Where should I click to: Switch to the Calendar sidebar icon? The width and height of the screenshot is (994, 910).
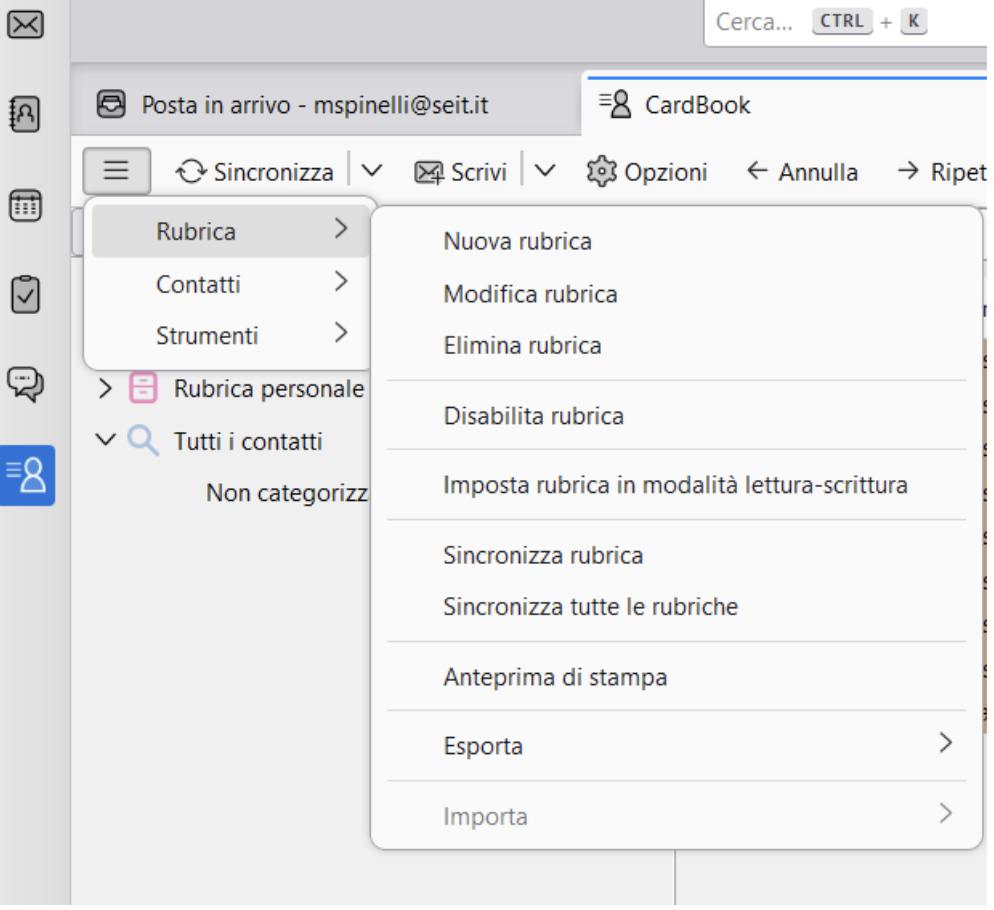tap(25, 205)
